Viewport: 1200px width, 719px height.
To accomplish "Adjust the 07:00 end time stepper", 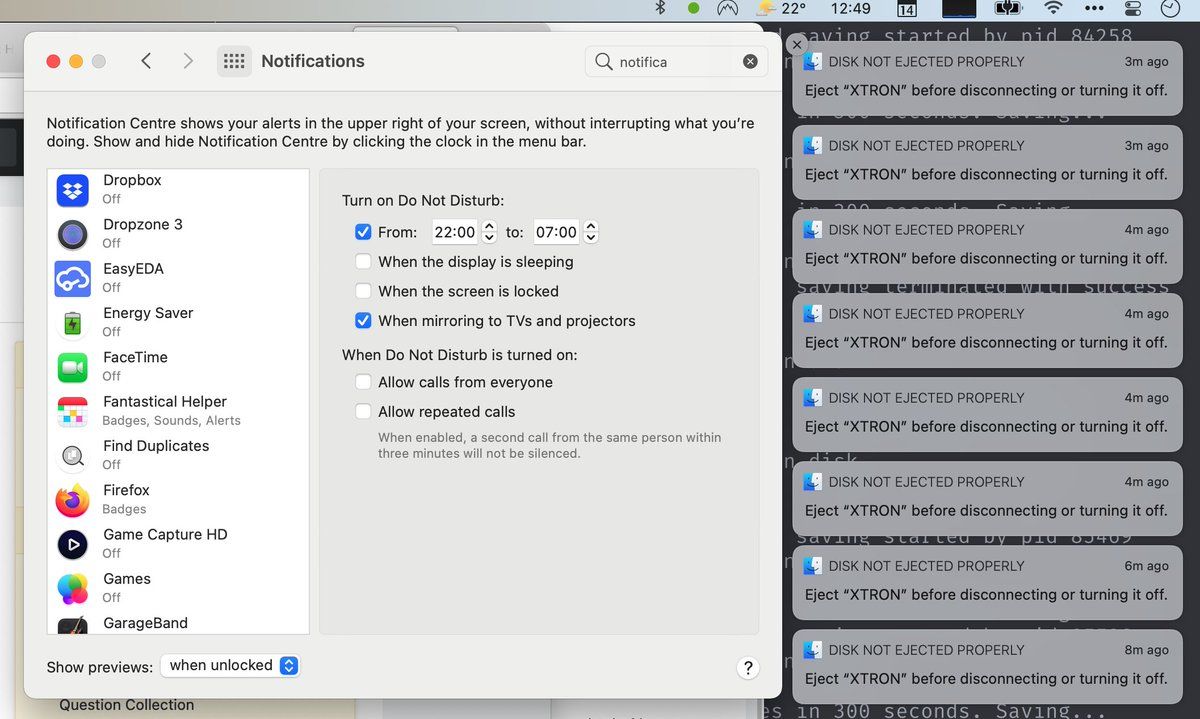I will click(591, 232).
